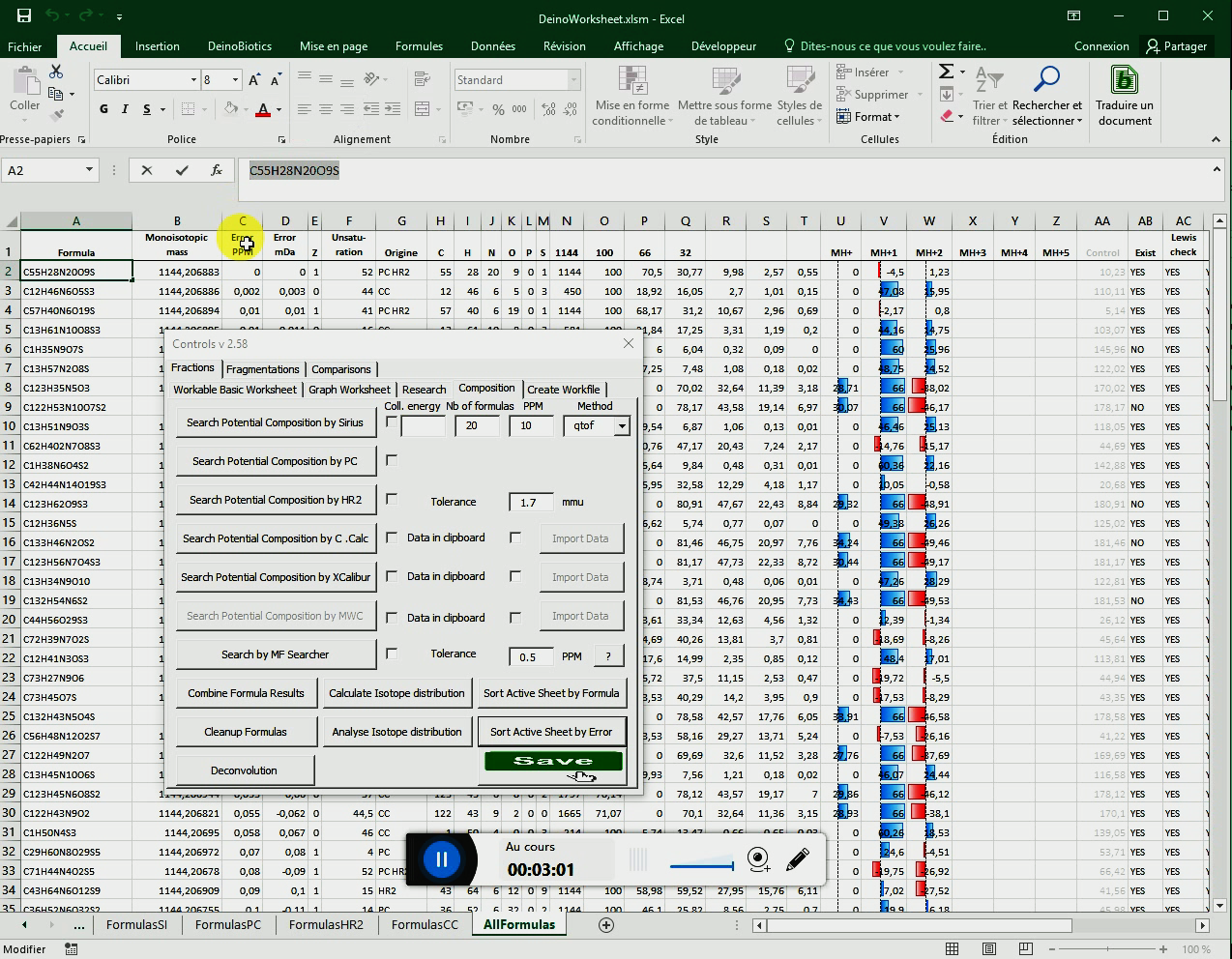Click the green Save button
Viewport: 1232px width, 959px height.
[553, 761]
